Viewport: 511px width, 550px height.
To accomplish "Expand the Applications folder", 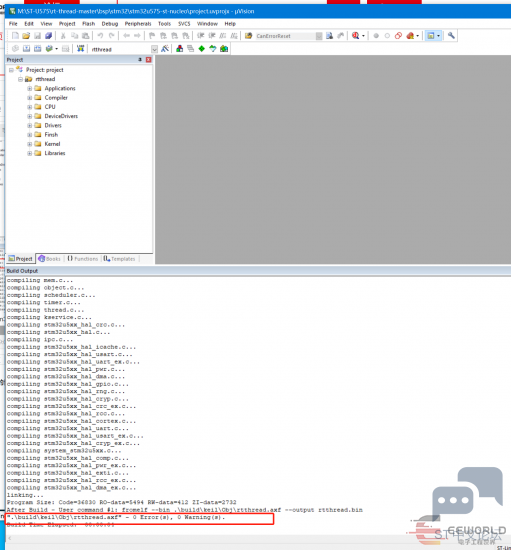I will [29, 88].
